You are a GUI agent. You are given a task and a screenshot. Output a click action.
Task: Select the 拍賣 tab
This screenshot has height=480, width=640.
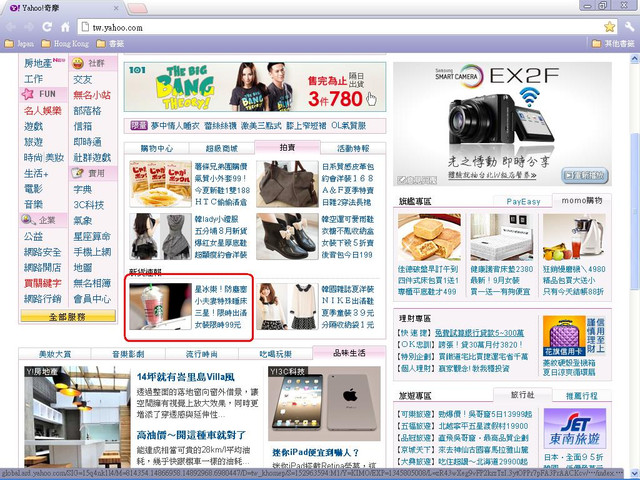tap(287, 147)
